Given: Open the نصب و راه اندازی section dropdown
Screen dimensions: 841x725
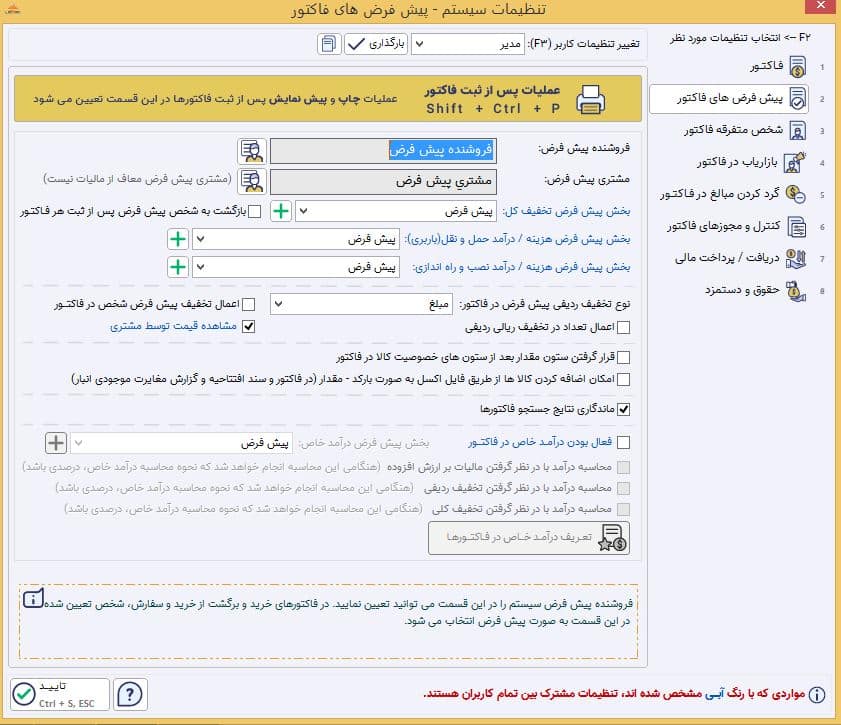Looking at the screenshot, I should (296, 267).
